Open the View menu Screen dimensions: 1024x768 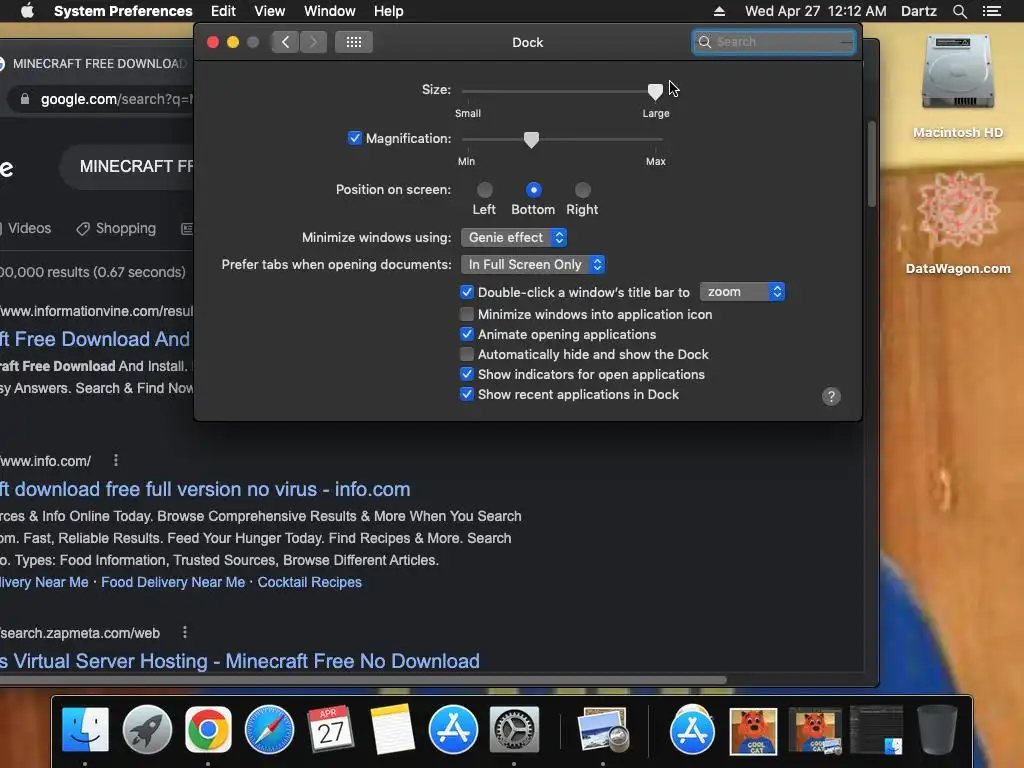pos(270,11)
